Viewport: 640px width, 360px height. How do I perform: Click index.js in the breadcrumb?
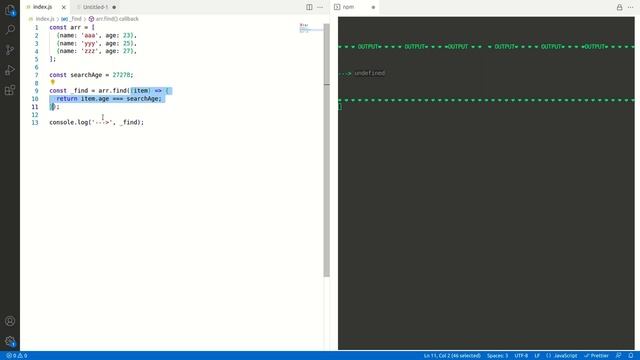point(44,19)
